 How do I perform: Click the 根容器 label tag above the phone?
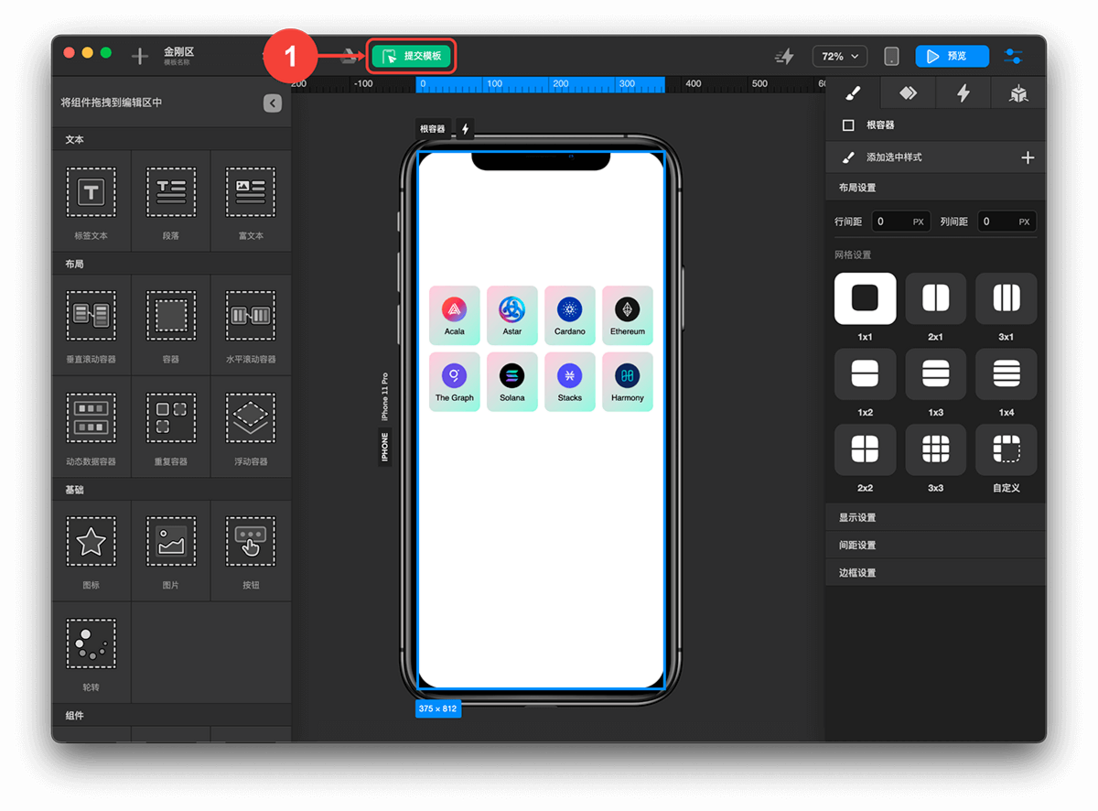point(432,129)
